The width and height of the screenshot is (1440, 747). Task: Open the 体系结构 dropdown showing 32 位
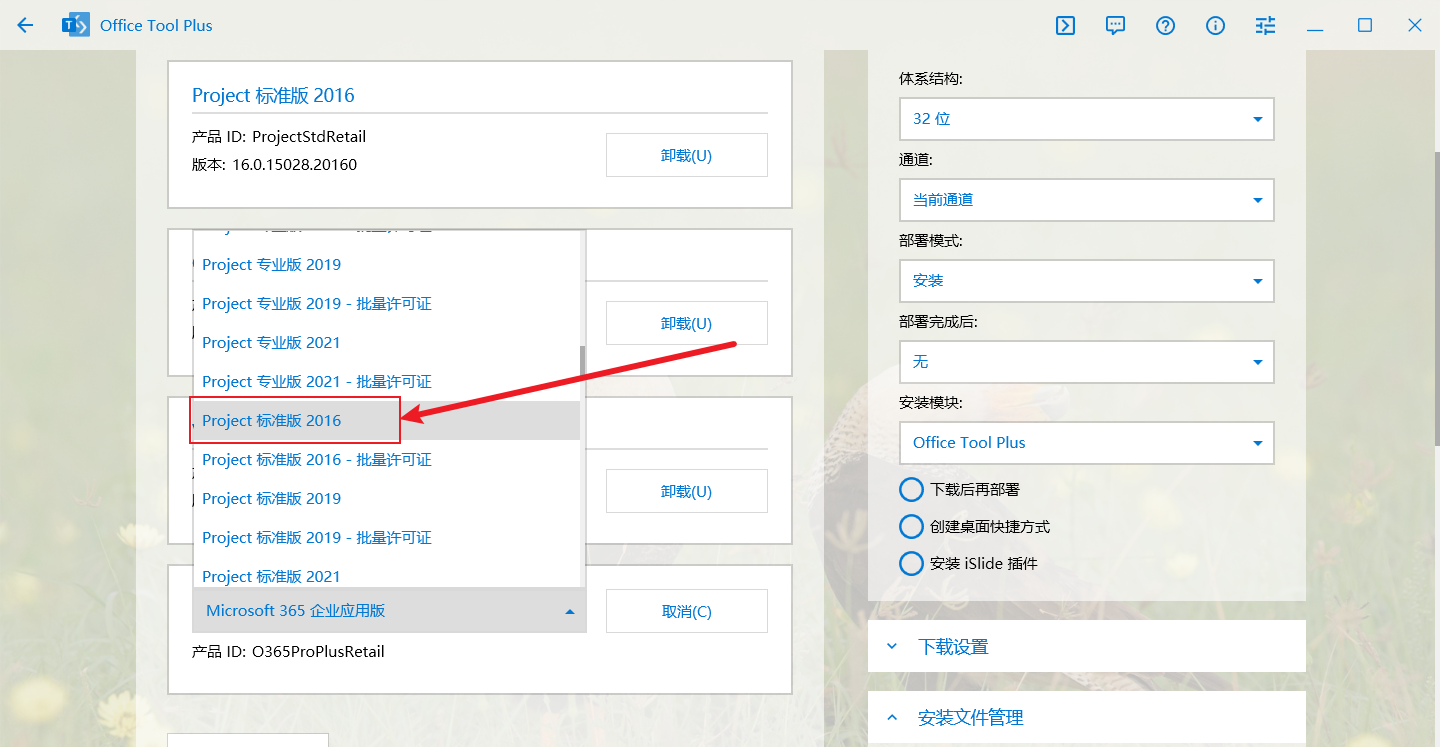(1086, 118)
